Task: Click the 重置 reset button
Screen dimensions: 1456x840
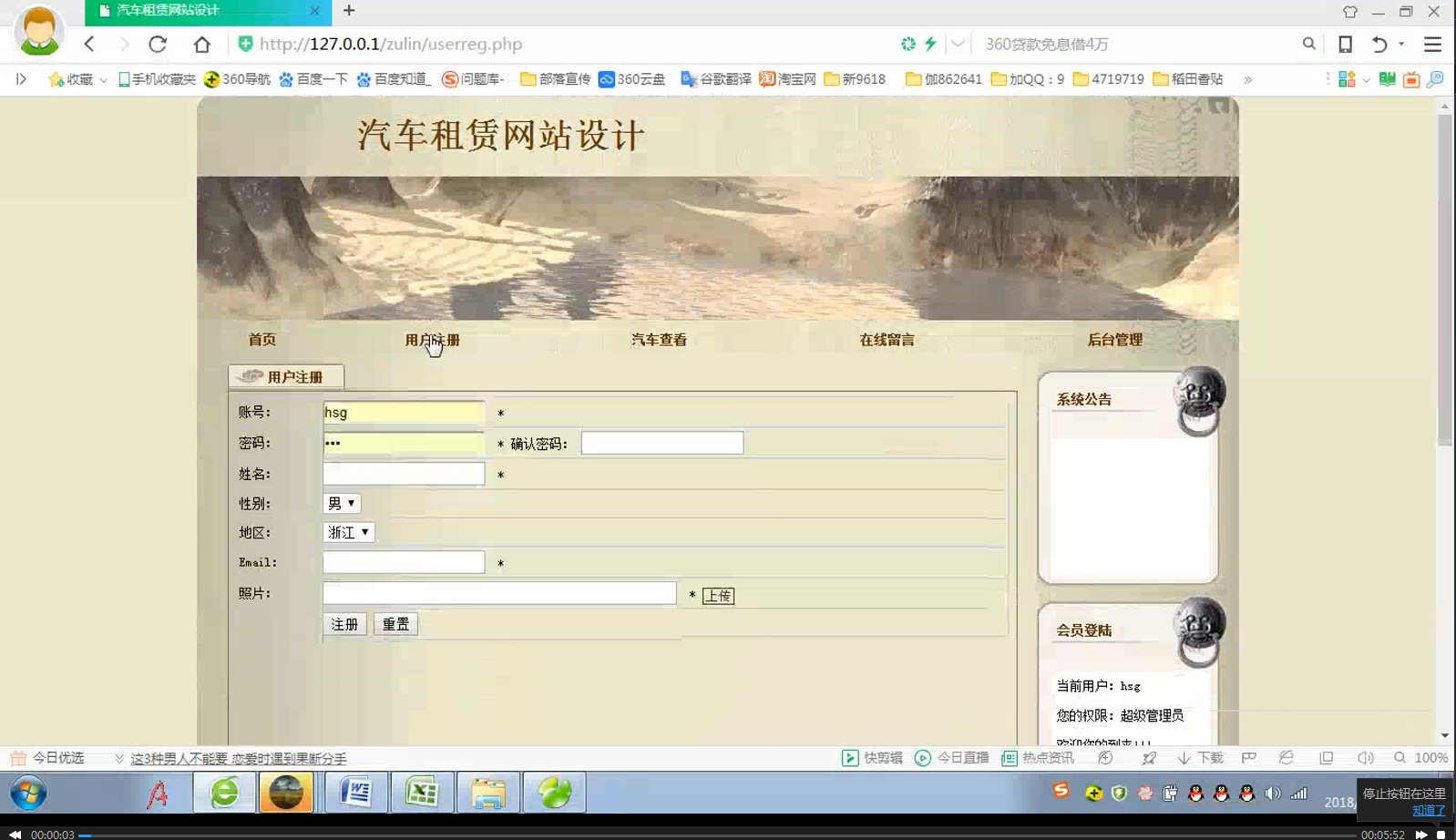Action: tap(395, 624)
